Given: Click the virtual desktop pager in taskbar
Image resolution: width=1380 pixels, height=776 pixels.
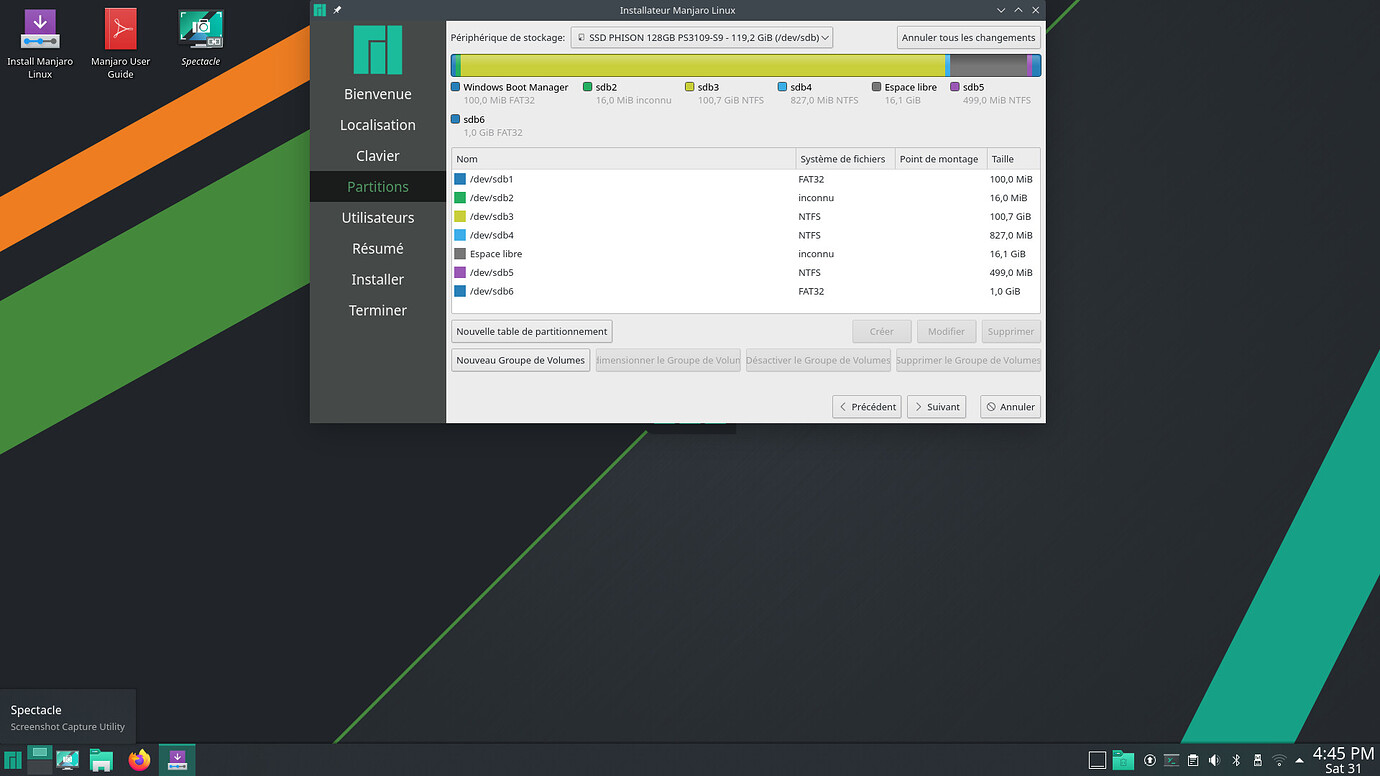Looking at the screenshot, I should coord(40,760).
